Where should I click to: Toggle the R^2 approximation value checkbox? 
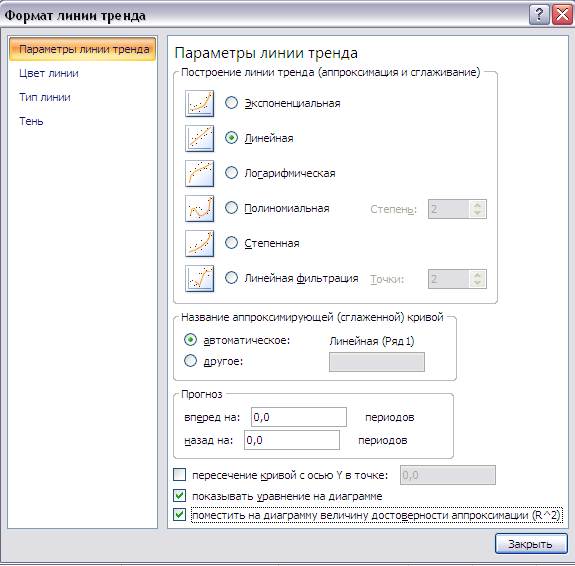coord(179,514)
